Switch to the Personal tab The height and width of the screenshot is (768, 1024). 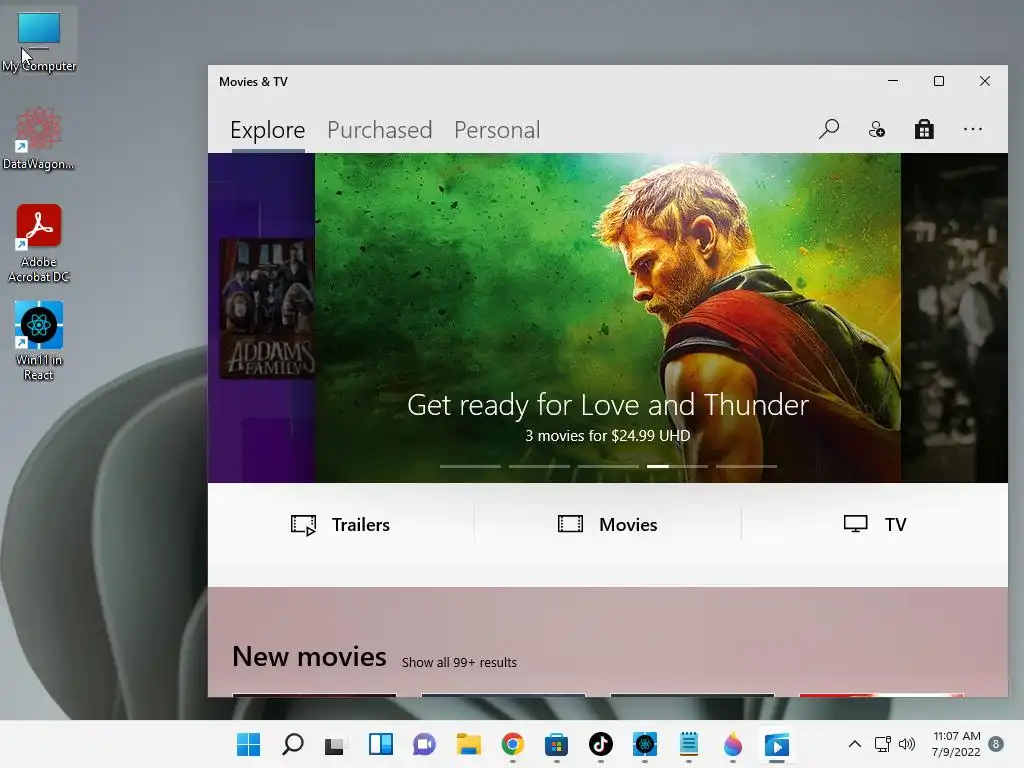497,130
